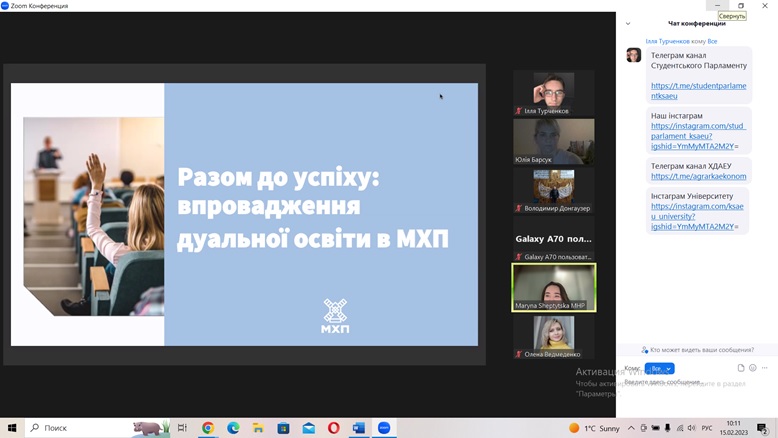Open the emoji picker in chat

753,368
